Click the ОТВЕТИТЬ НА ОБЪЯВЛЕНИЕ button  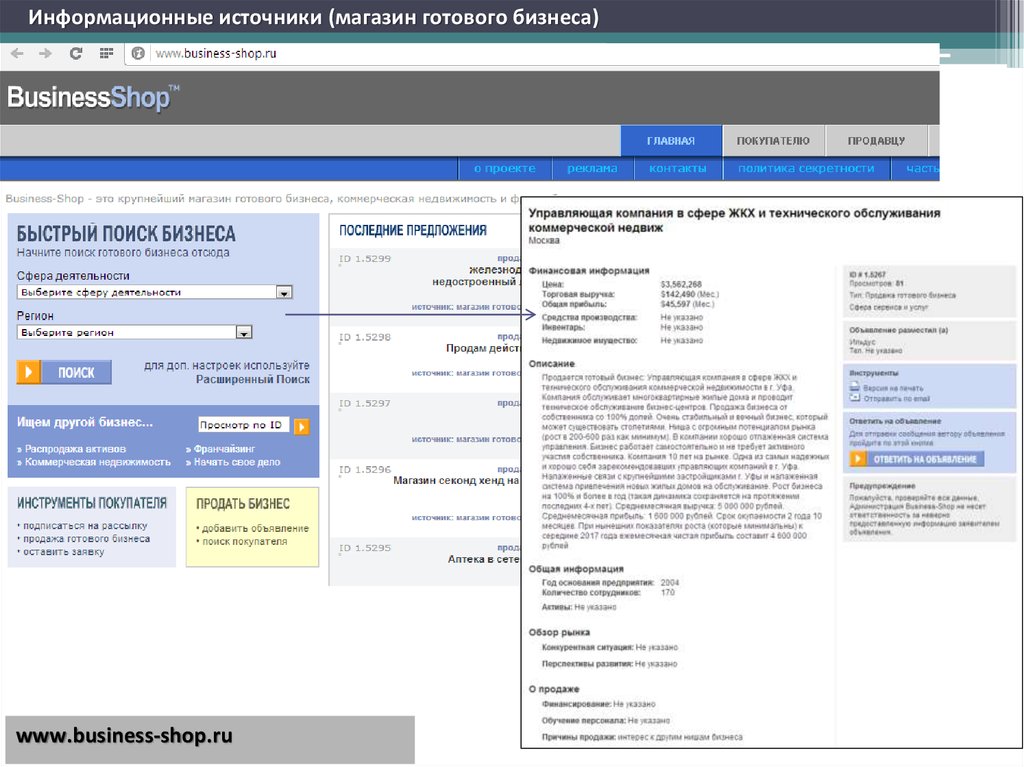coord(915,459)
